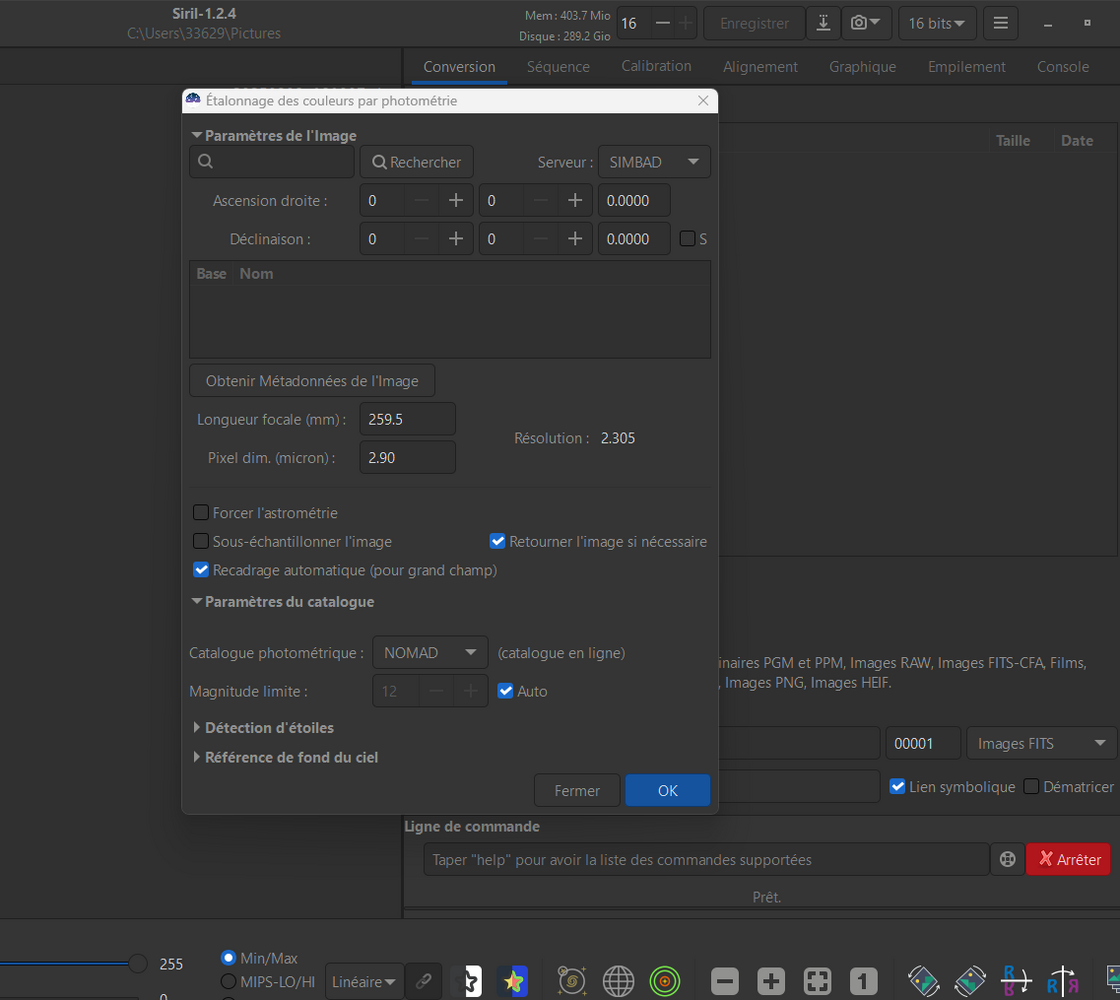Image resolution: width=1120 pixels, height=1000 pixels.
Task: Click the hamburger menu icon in header
Action: coord(1001,23)
